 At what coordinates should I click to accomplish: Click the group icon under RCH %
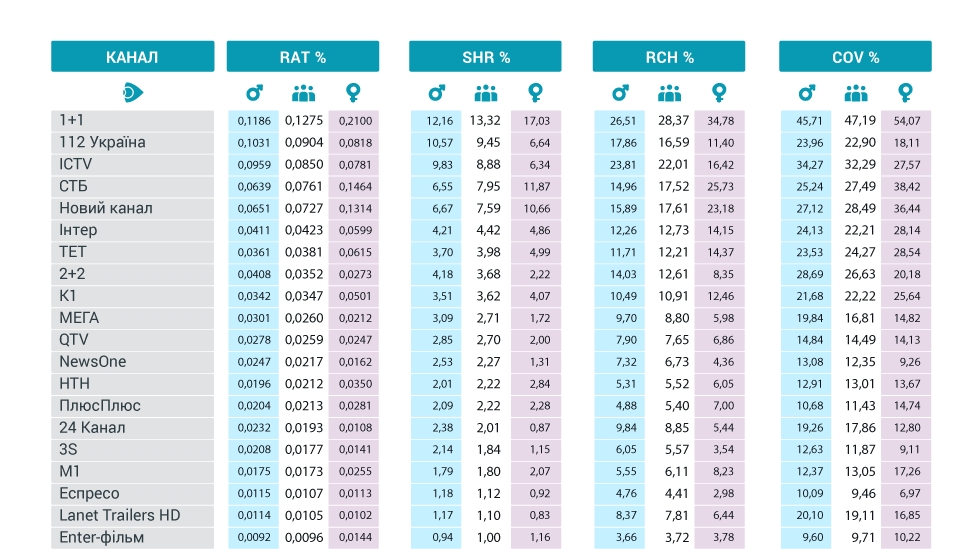669,93
